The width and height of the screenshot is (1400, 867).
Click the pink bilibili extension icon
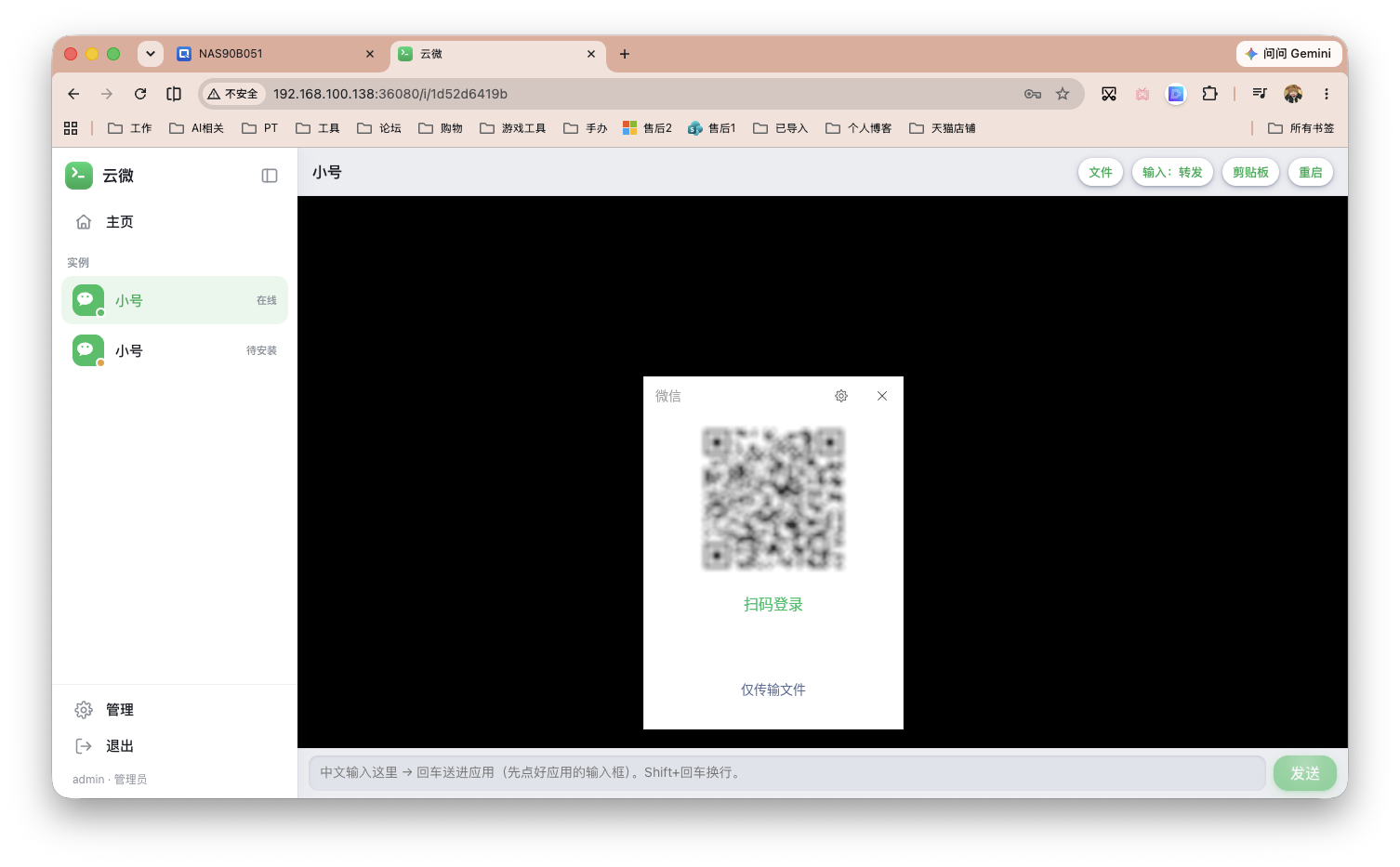click(1142, 94)
